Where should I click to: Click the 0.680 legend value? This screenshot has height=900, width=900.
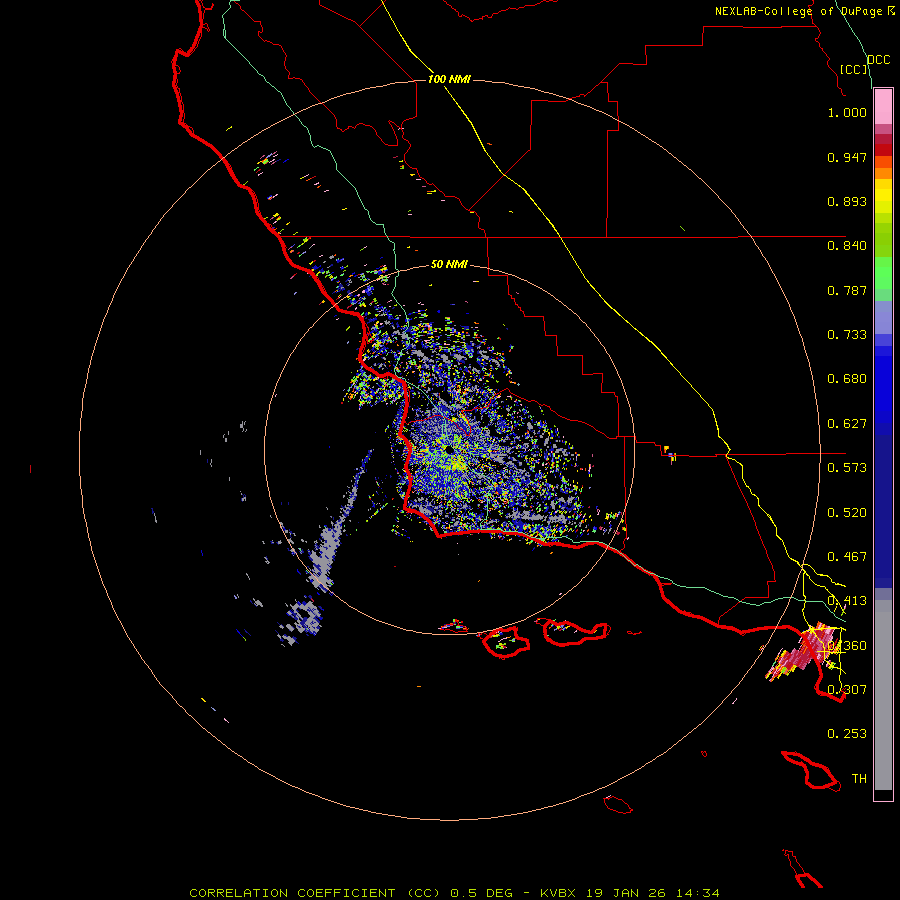click(x=847, y=379)
